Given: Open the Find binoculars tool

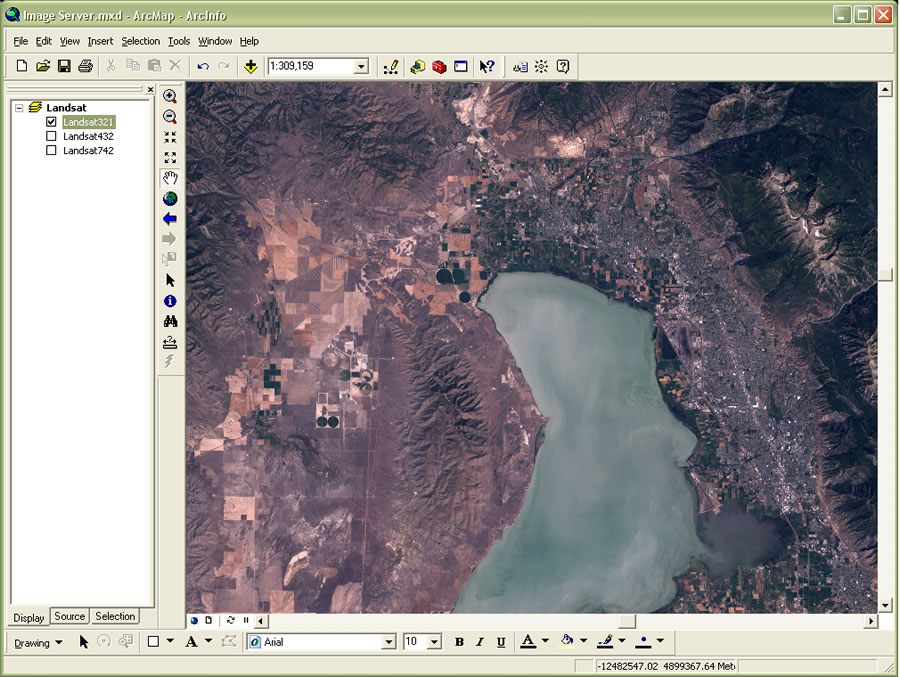Looking at the screenshot, I should click(x=170, y=322).
